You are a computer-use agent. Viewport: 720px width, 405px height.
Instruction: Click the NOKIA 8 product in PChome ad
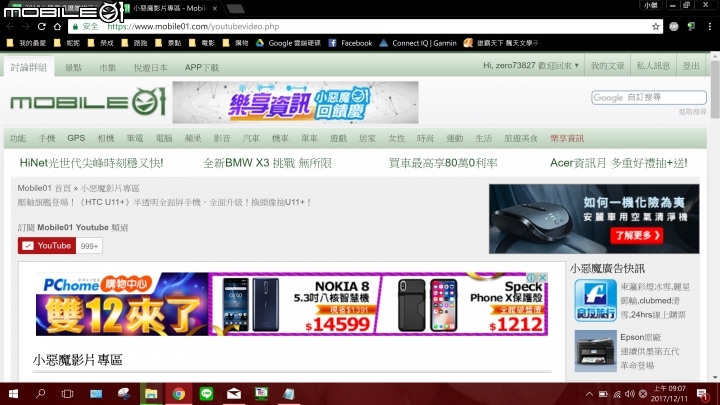[296, 304]
